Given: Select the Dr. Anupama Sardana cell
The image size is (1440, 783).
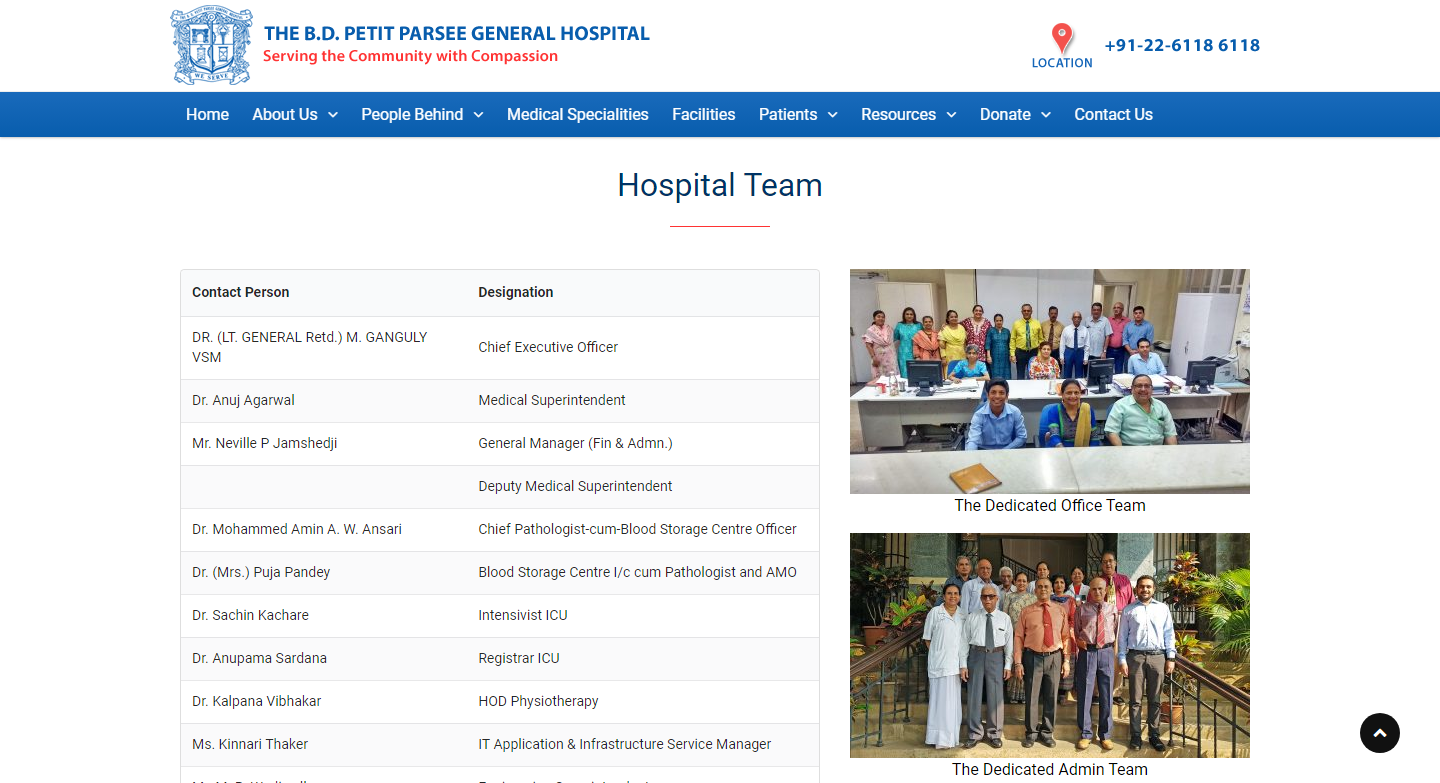Looking at the screenshot, I should [324, 658].
